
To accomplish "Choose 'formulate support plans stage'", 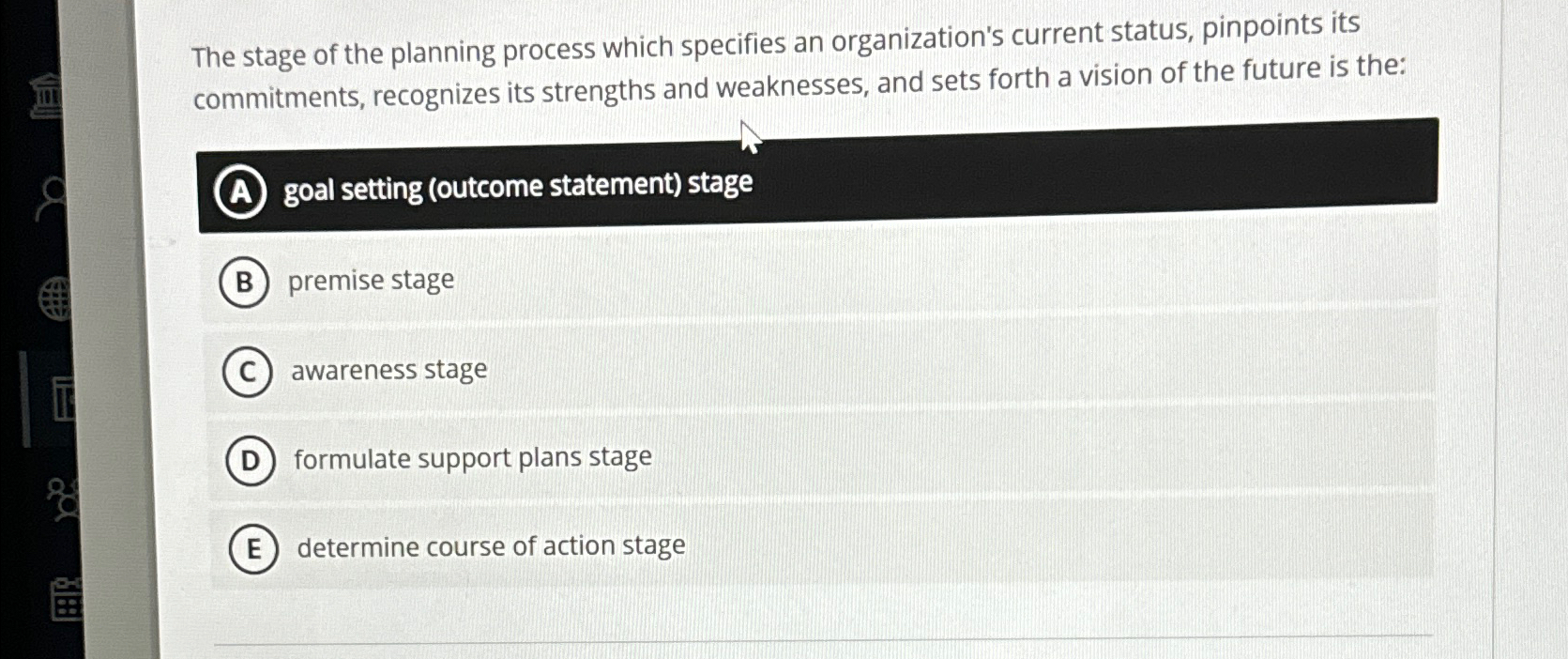I will point(471,458).
